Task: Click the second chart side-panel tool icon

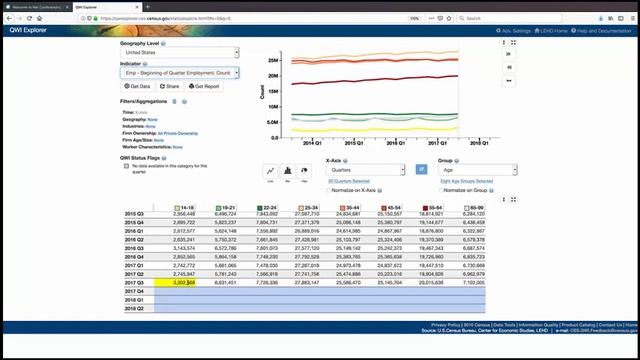Action: 509,67
